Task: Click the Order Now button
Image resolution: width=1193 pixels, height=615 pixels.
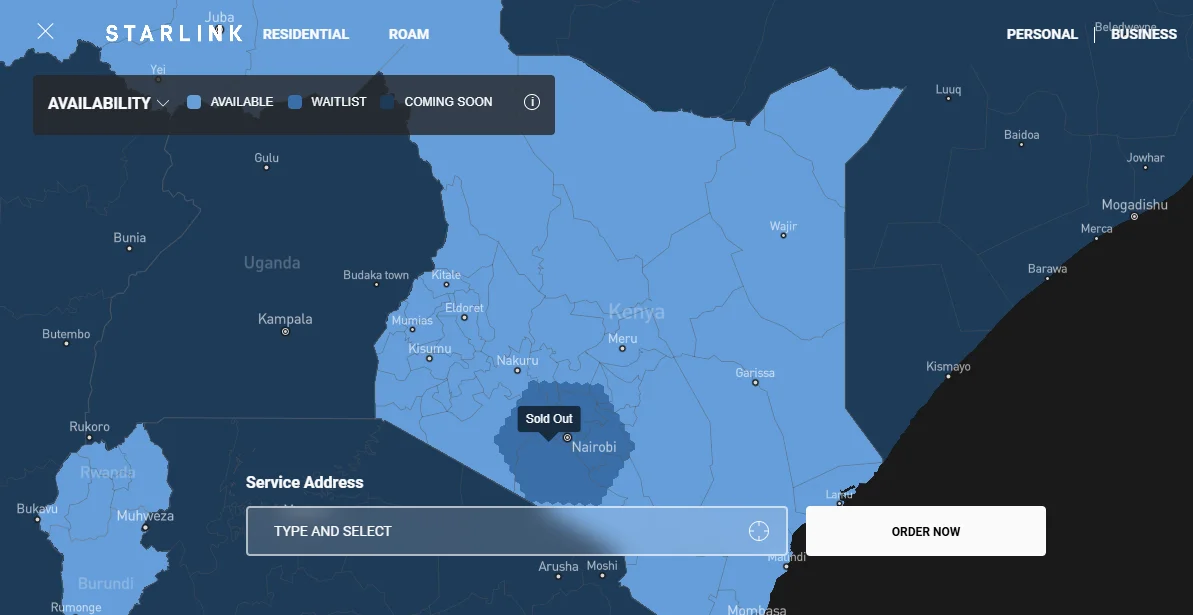Action: click(925, 531)
